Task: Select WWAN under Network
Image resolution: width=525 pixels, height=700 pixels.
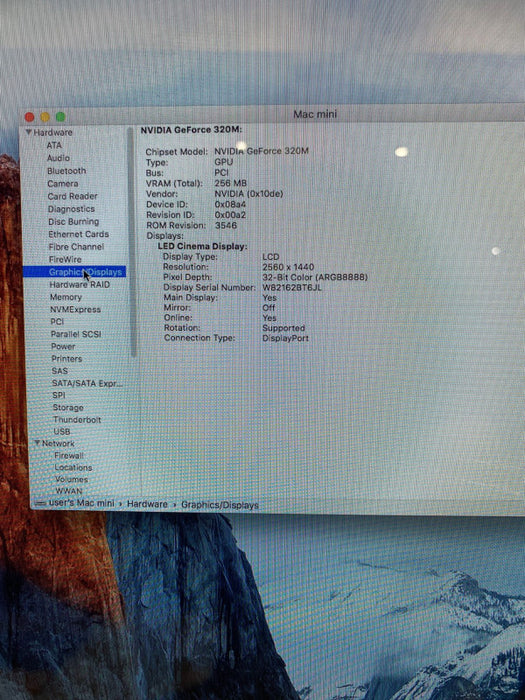Action: [69, 491]
